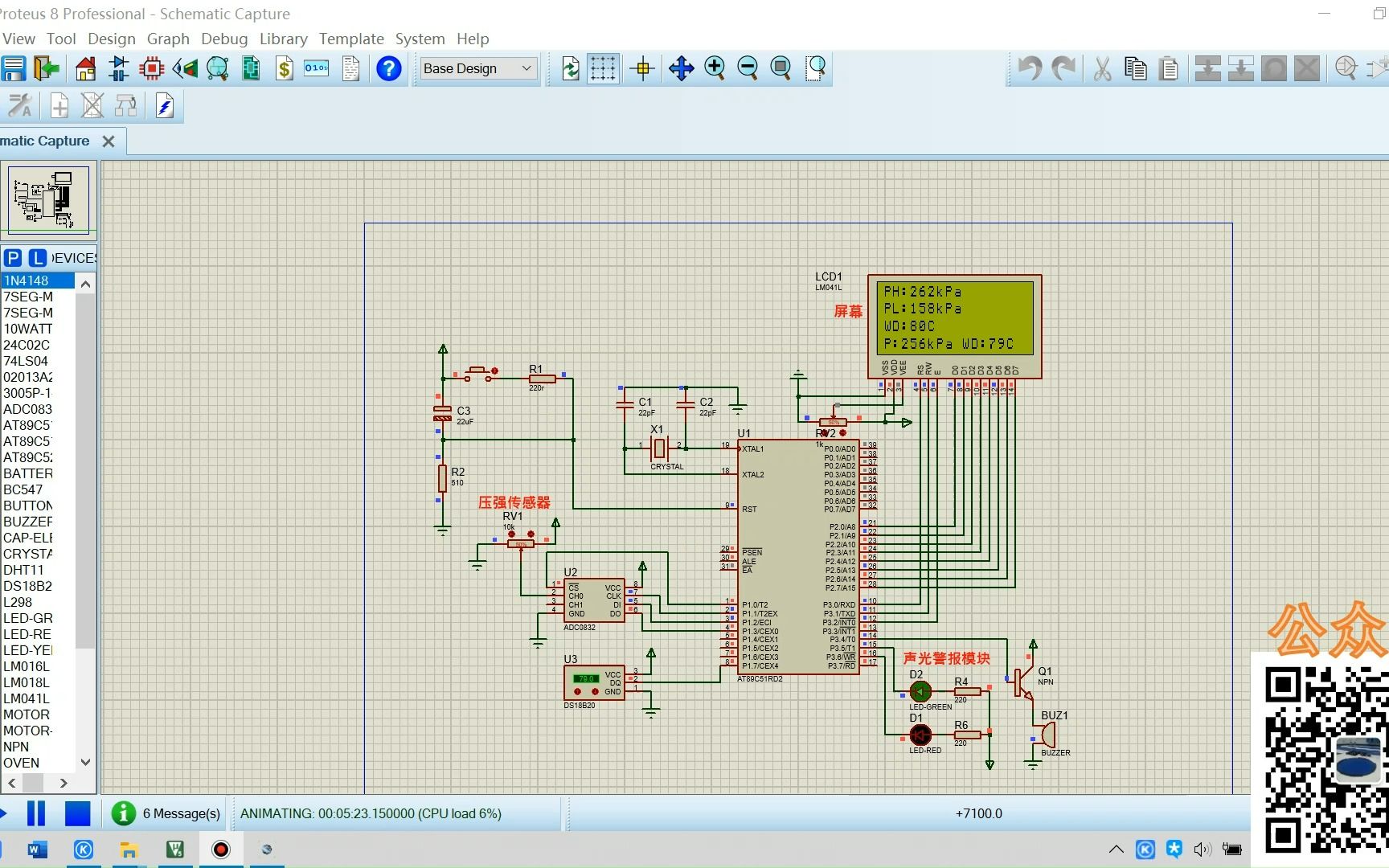The width and height of the screenshot is (1389, 868).
Task: Open the View menu
Action: (x=18, y=39)
